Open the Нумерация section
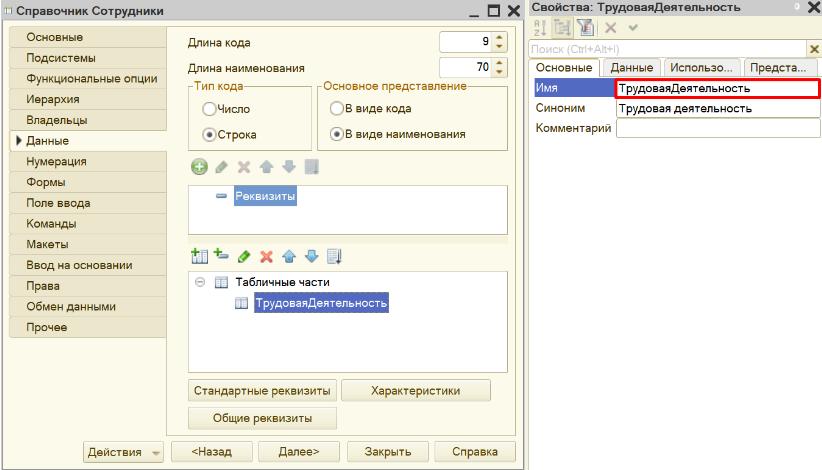822x470 pixels. (x=88, y=161)
